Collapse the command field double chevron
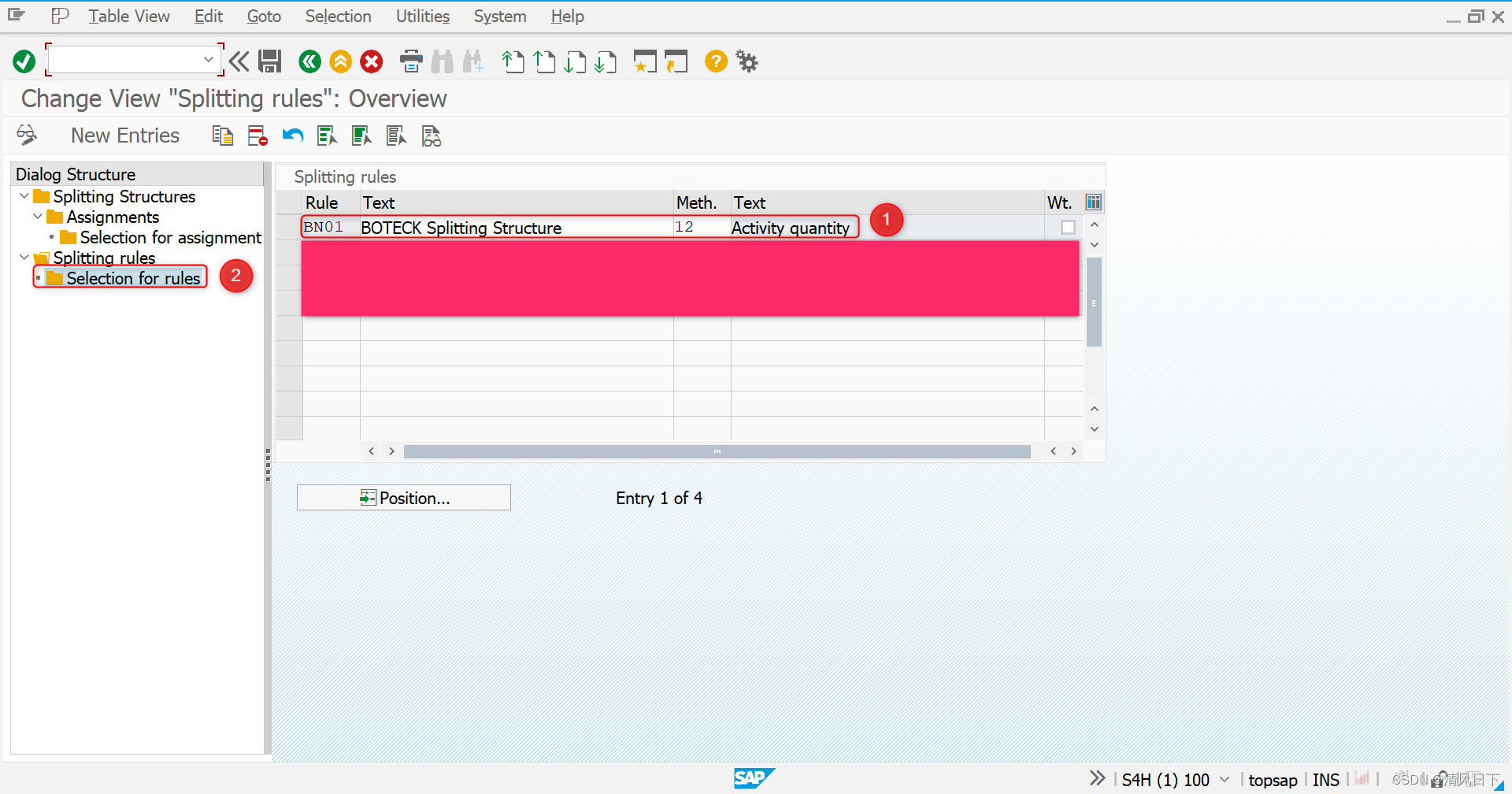 (x=239, y=61)
